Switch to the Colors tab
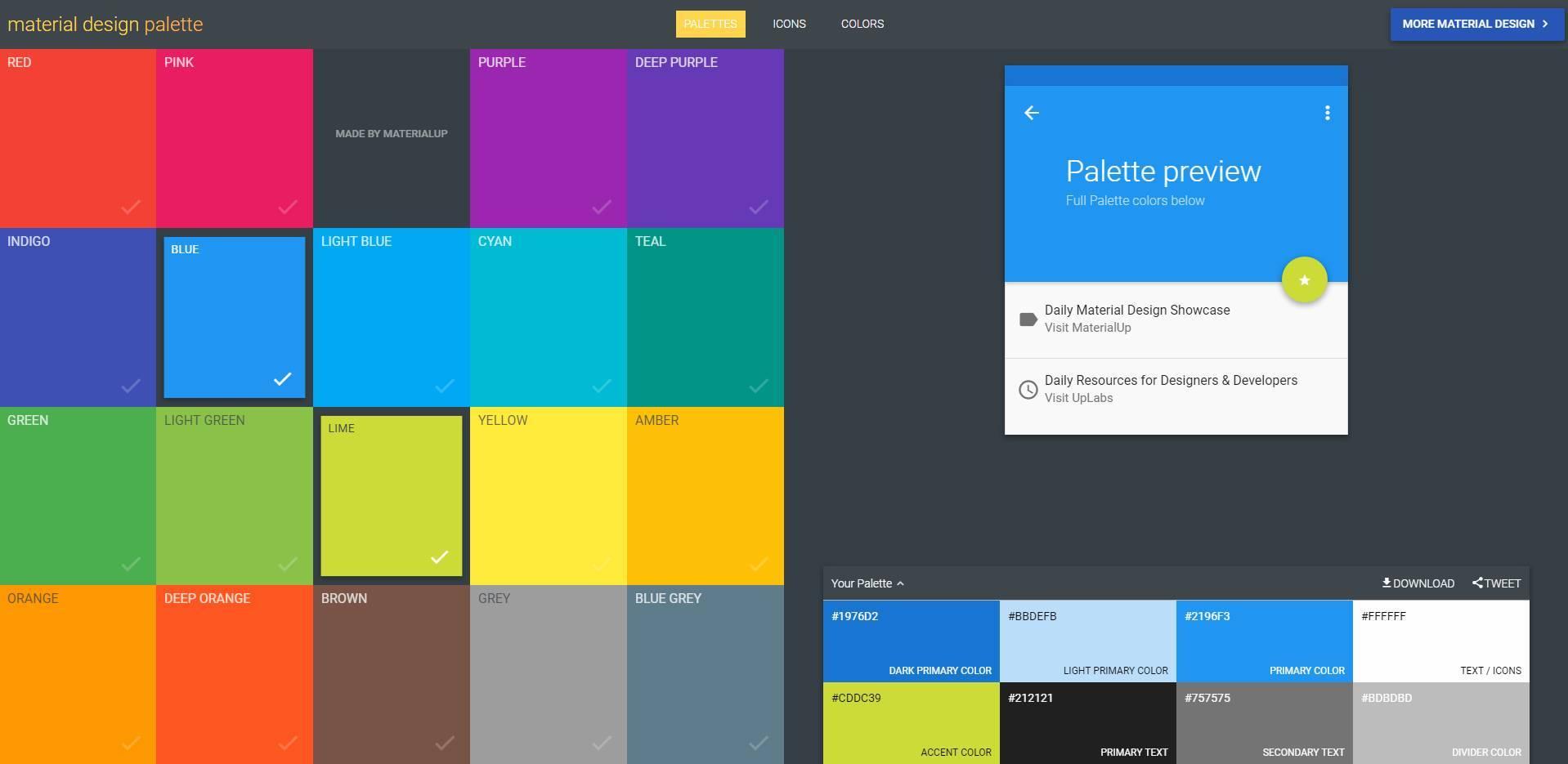 pyautogui.click(x=862, y=25)
